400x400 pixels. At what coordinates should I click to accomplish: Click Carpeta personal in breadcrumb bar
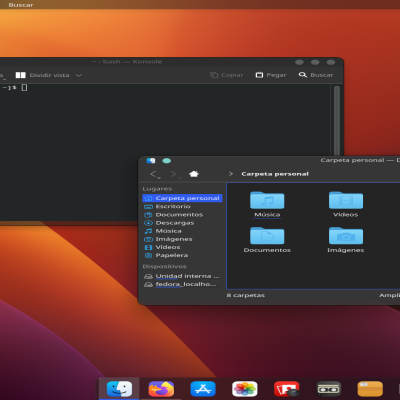(x=275, y=174)
